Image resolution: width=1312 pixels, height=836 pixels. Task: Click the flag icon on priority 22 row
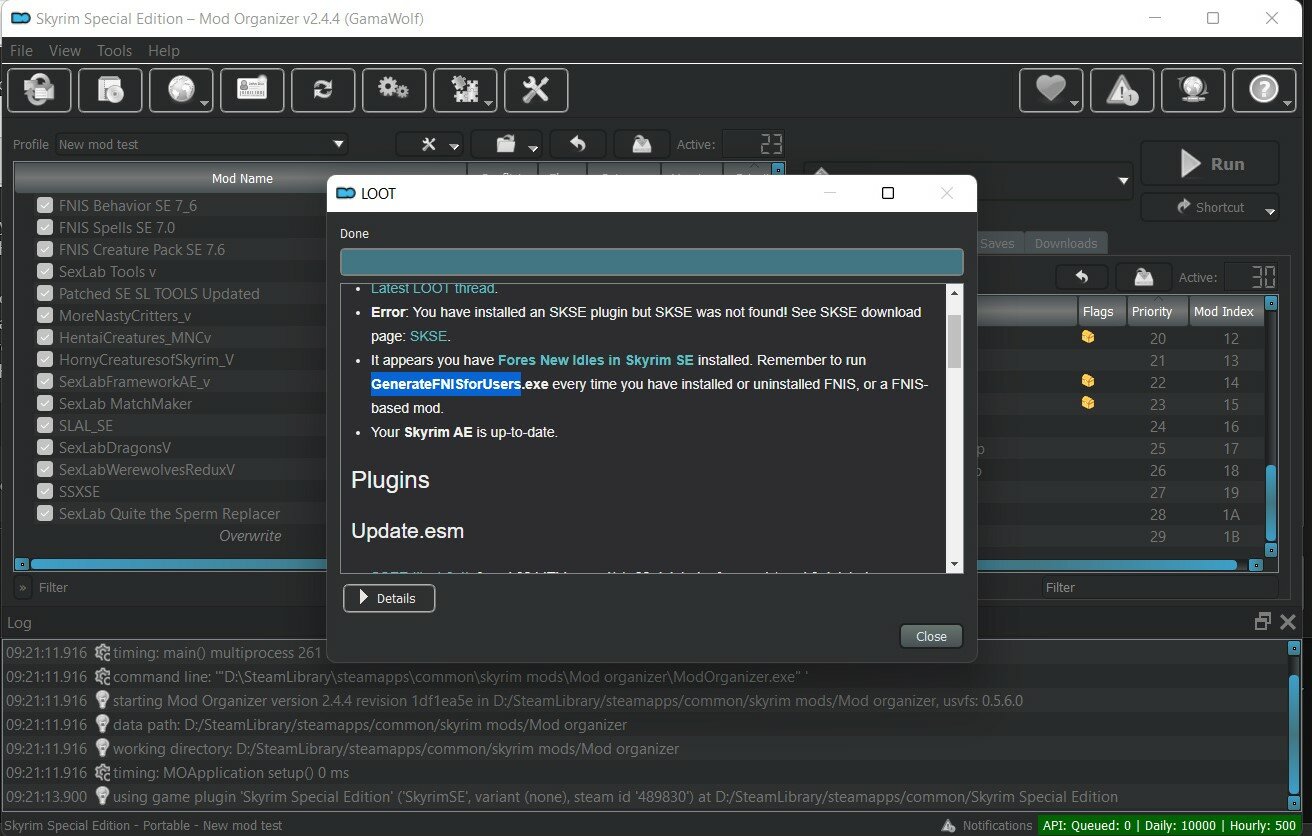pos(1087,381)
